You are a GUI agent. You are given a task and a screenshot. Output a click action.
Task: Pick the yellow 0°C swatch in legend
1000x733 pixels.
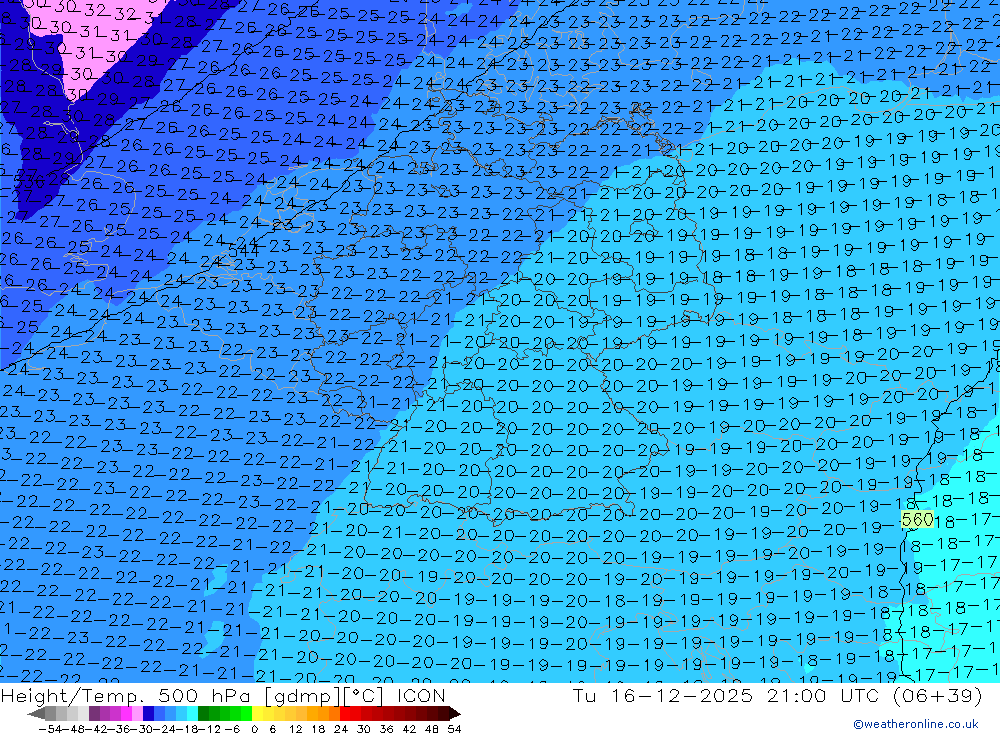(257, 713)
